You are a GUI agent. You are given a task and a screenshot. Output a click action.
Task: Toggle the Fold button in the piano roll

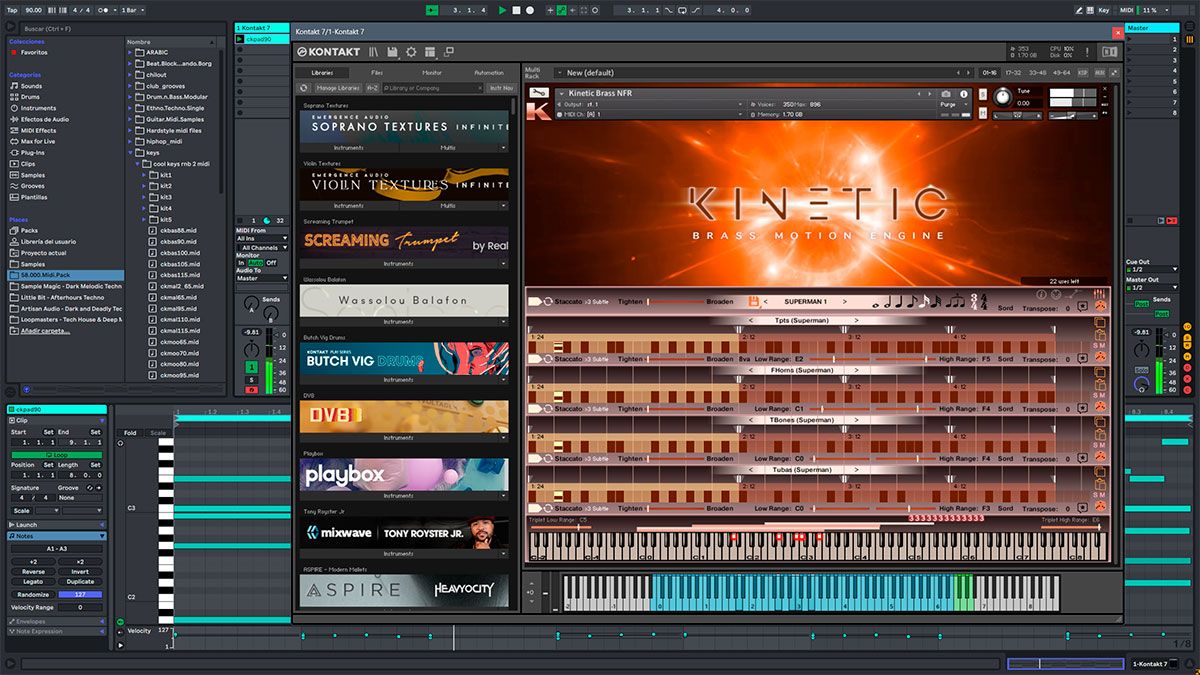point(130,433)
